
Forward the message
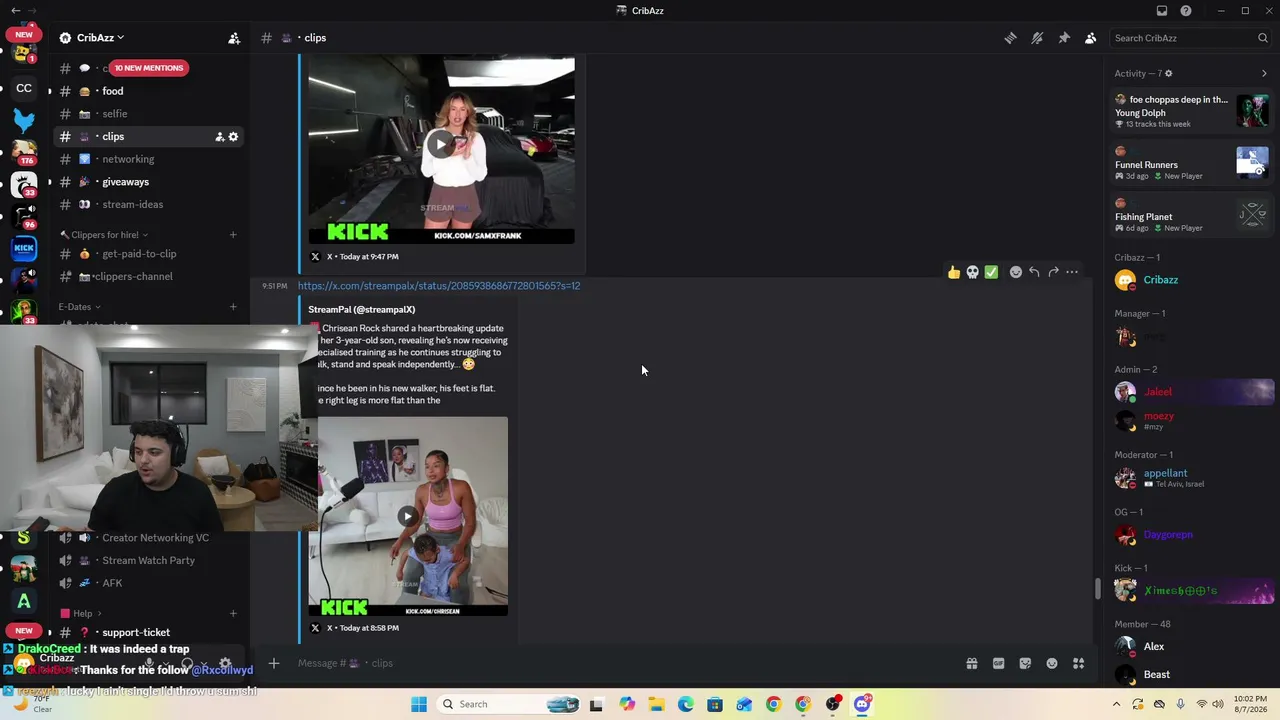coord(1053,272)
